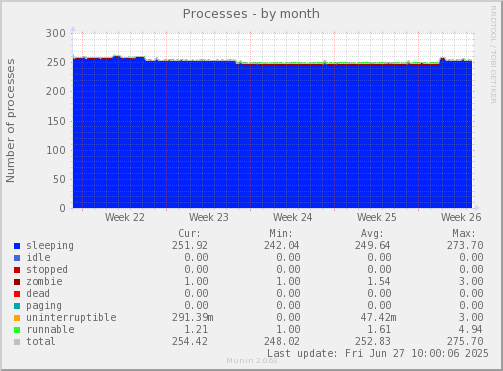The height and width of the screenshot is (371, 503).
Task: Click the zombie legend dark red swatch
Action: pos(17,282)
